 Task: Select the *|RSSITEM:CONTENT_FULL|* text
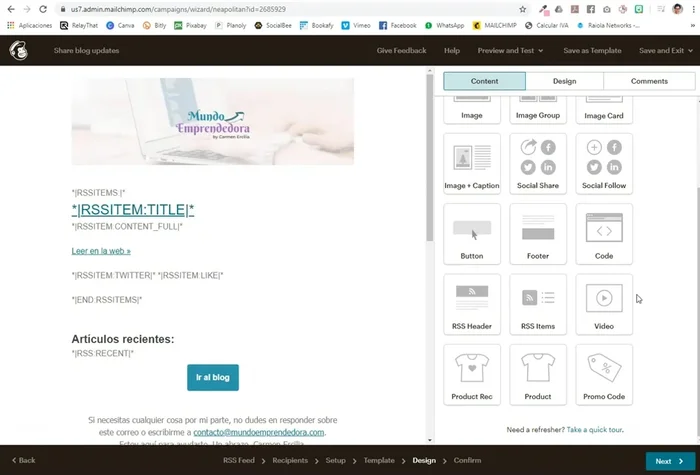[x=127, y=227]
